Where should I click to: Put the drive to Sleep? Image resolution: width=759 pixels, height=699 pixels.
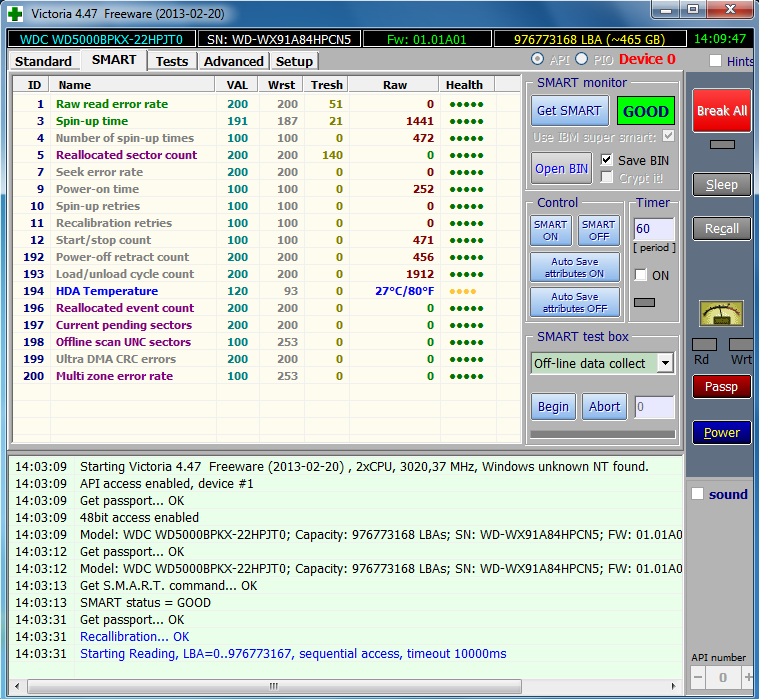[722, 184]
